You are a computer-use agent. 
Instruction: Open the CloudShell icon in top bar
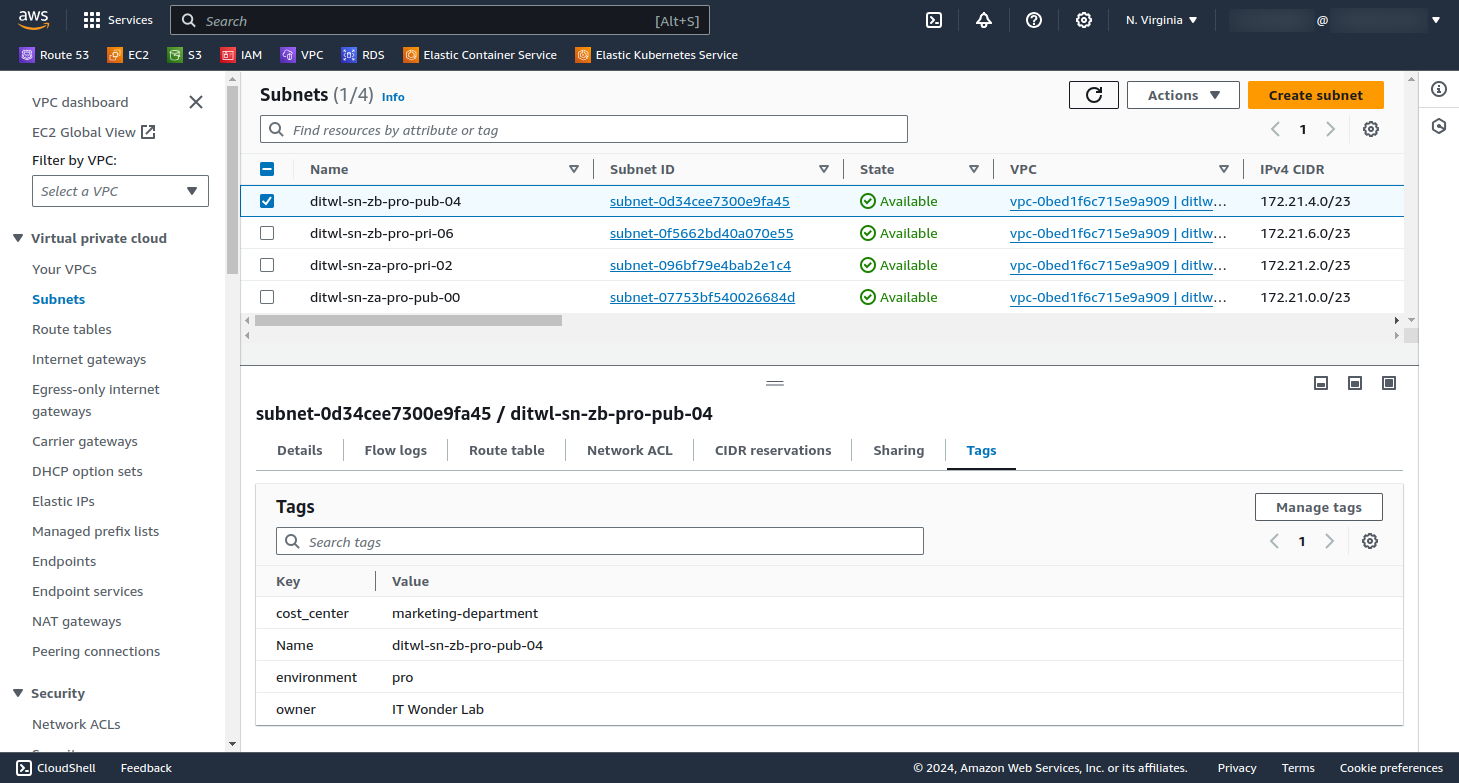[934, 20]
